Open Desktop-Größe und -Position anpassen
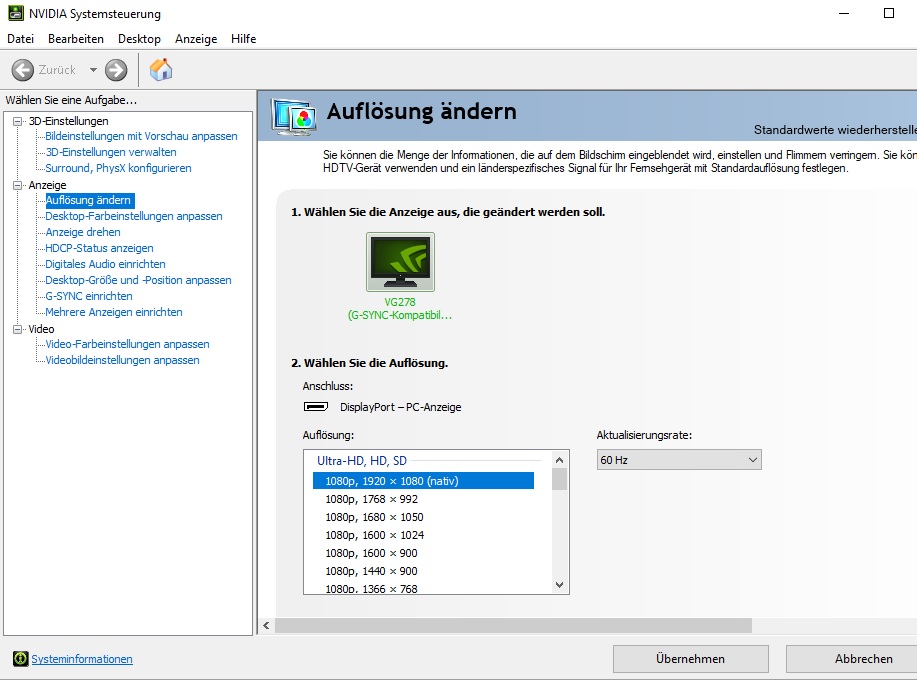This screenshot has height=680, width=917. [139, 280]
